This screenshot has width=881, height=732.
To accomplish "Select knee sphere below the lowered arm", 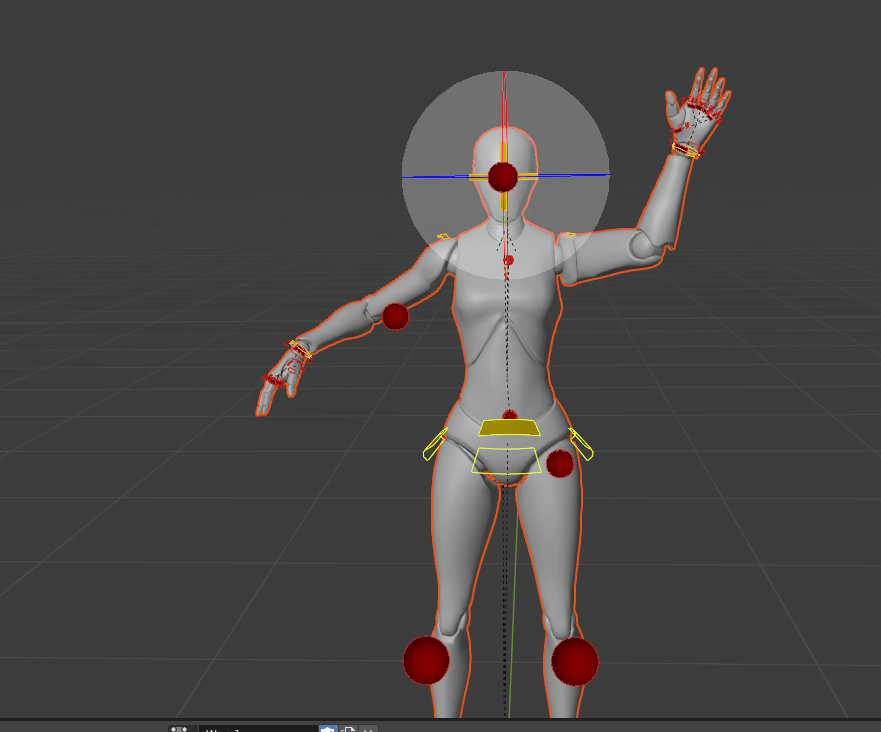I will (426, 660).
